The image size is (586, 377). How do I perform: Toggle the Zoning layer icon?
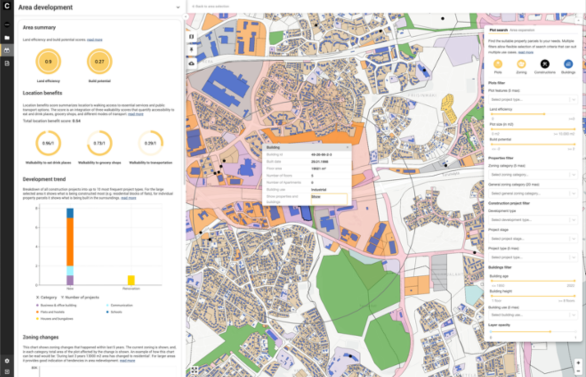point(521,64)
